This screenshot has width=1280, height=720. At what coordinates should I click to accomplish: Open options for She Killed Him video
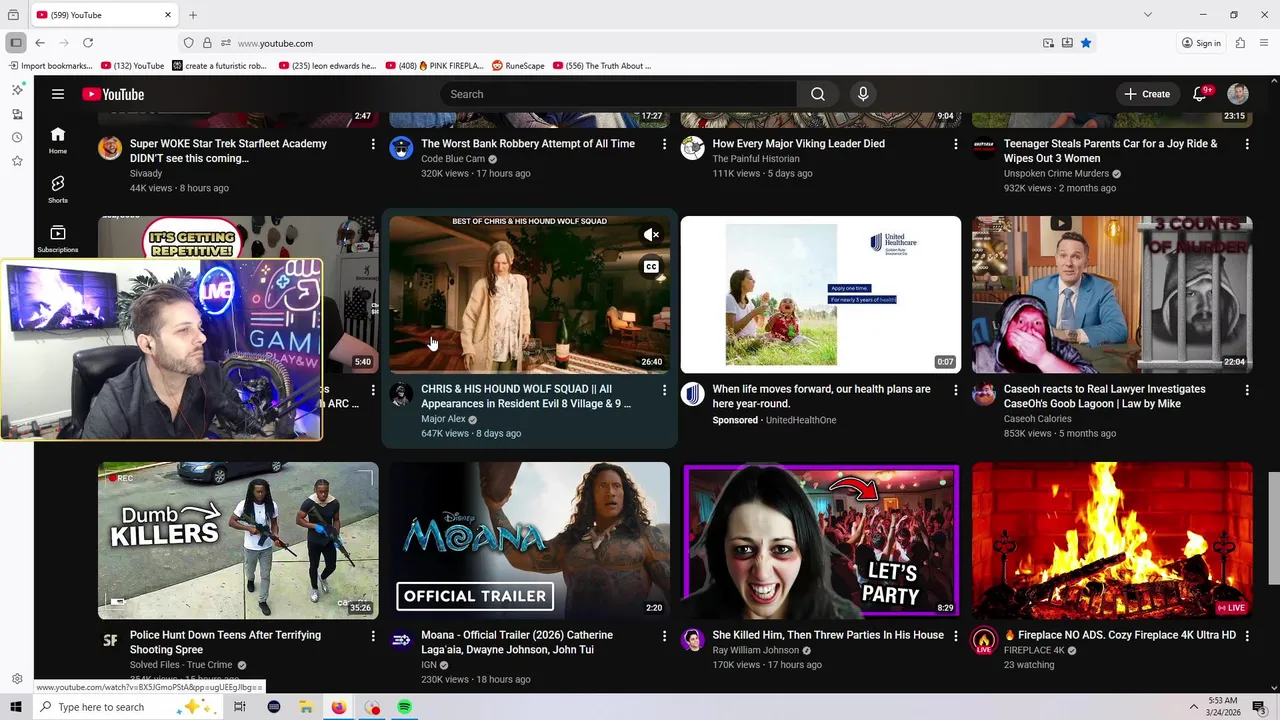coord(955,636)
